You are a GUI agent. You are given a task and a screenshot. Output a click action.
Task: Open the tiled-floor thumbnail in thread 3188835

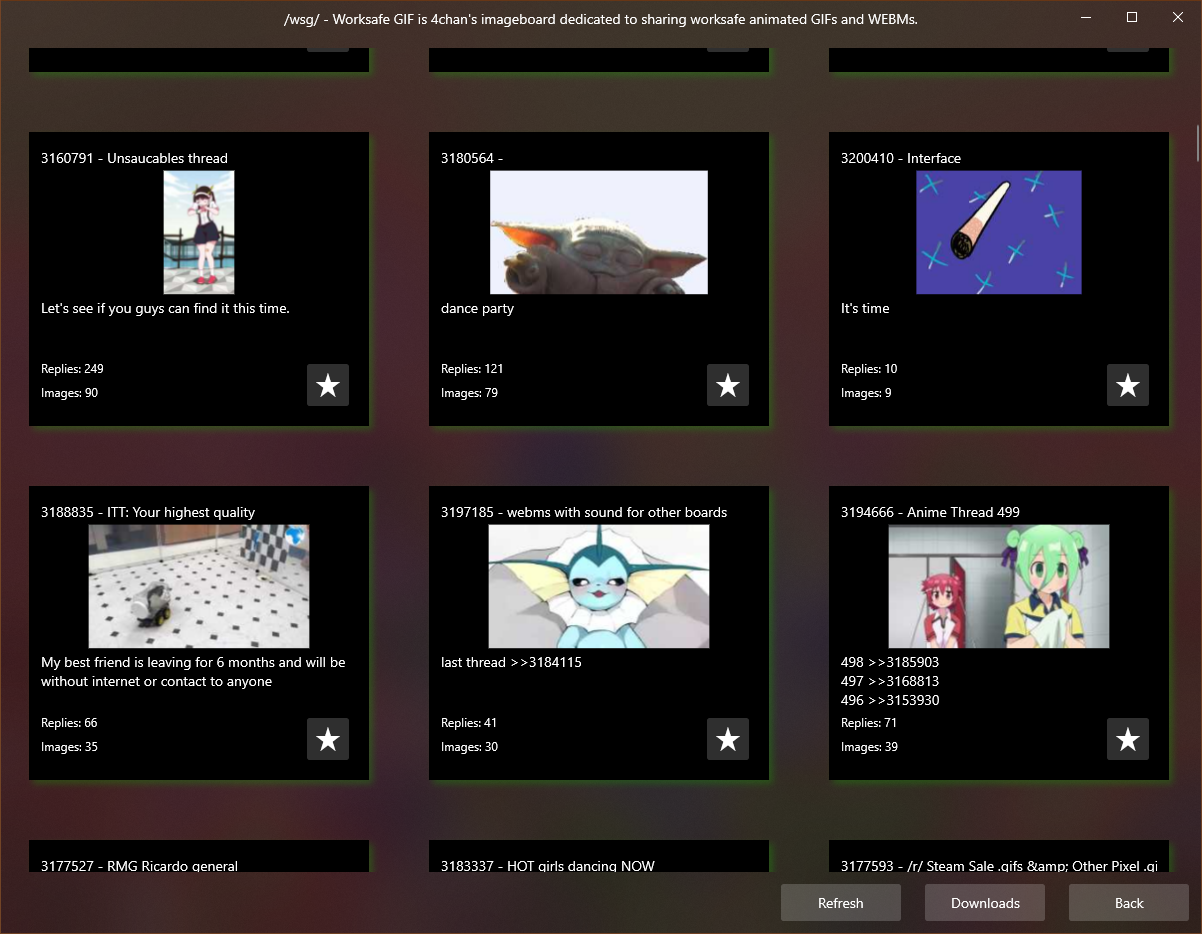click(x=199, y=586)
